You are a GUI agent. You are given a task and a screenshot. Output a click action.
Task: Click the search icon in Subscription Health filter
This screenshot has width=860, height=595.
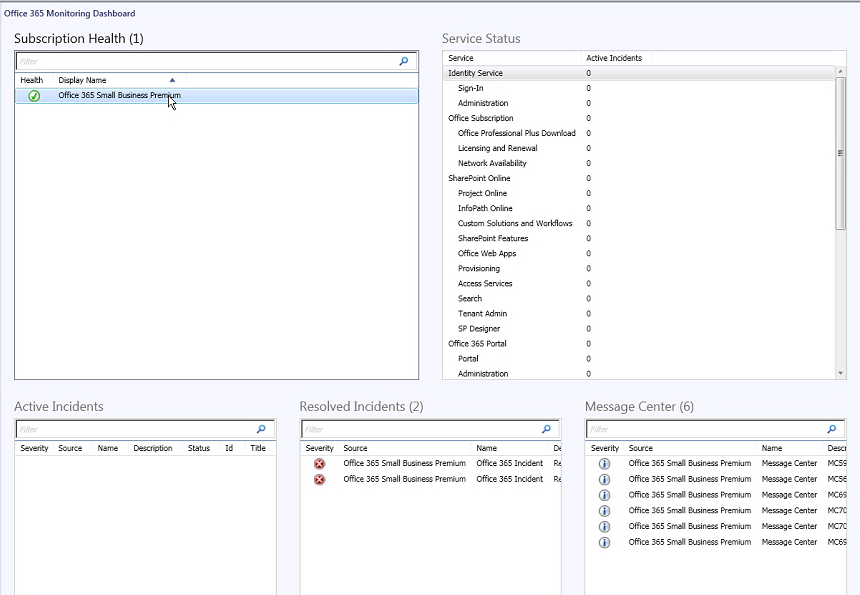coord(404,61)
